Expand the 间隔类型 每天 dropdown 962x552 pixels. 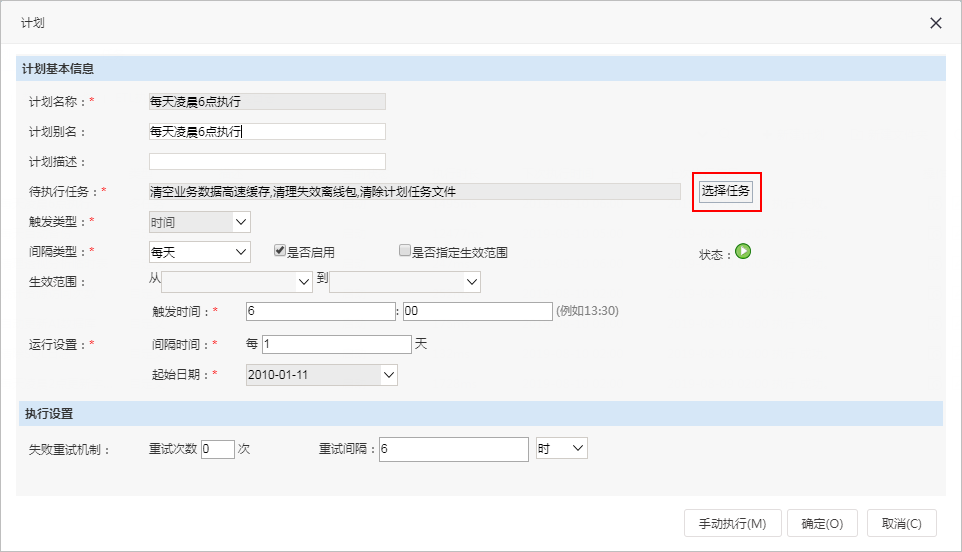(200, 252)
